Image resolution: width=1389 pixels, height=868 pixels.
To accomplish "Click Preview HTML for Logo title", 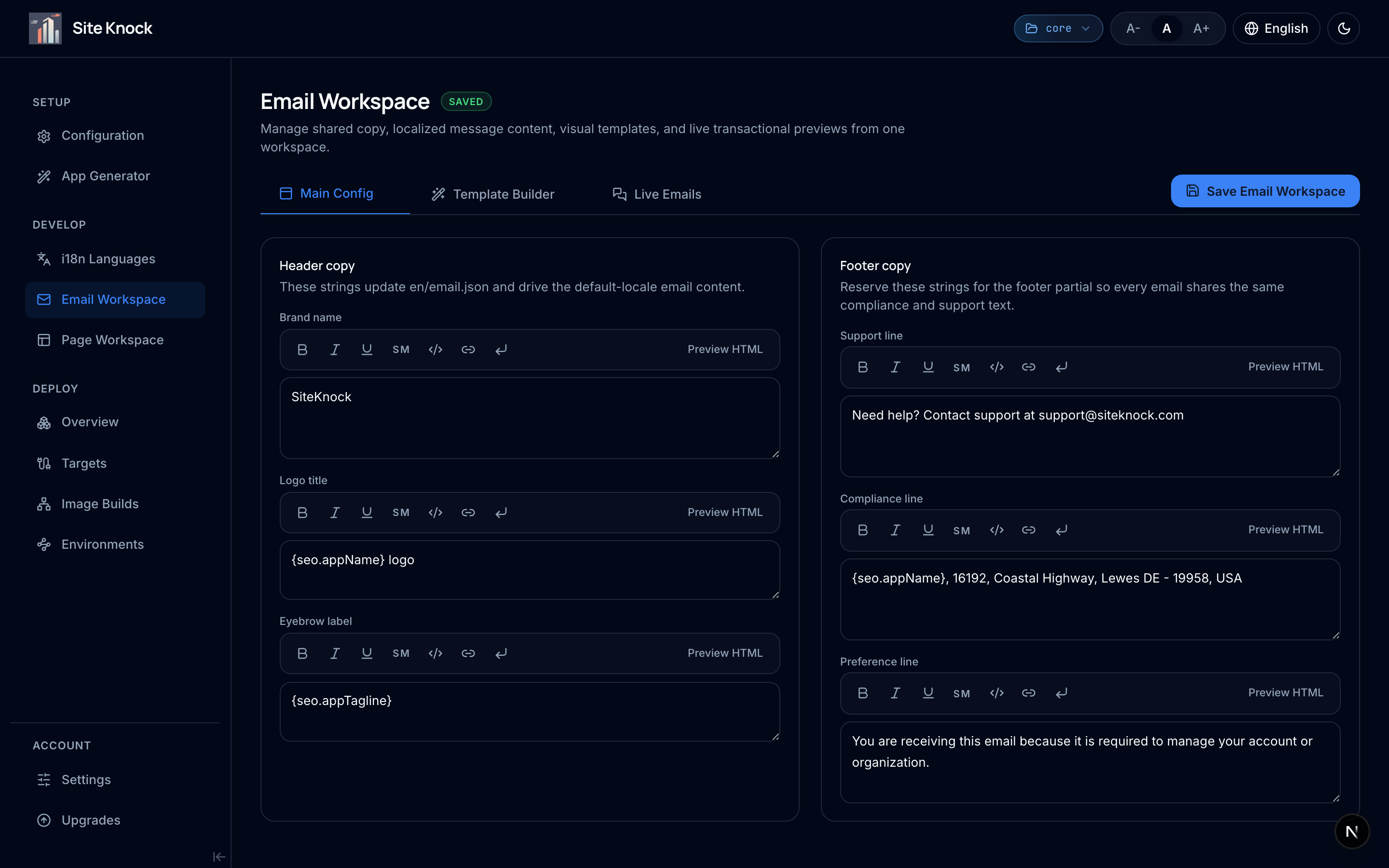I will tap(725, 512).
